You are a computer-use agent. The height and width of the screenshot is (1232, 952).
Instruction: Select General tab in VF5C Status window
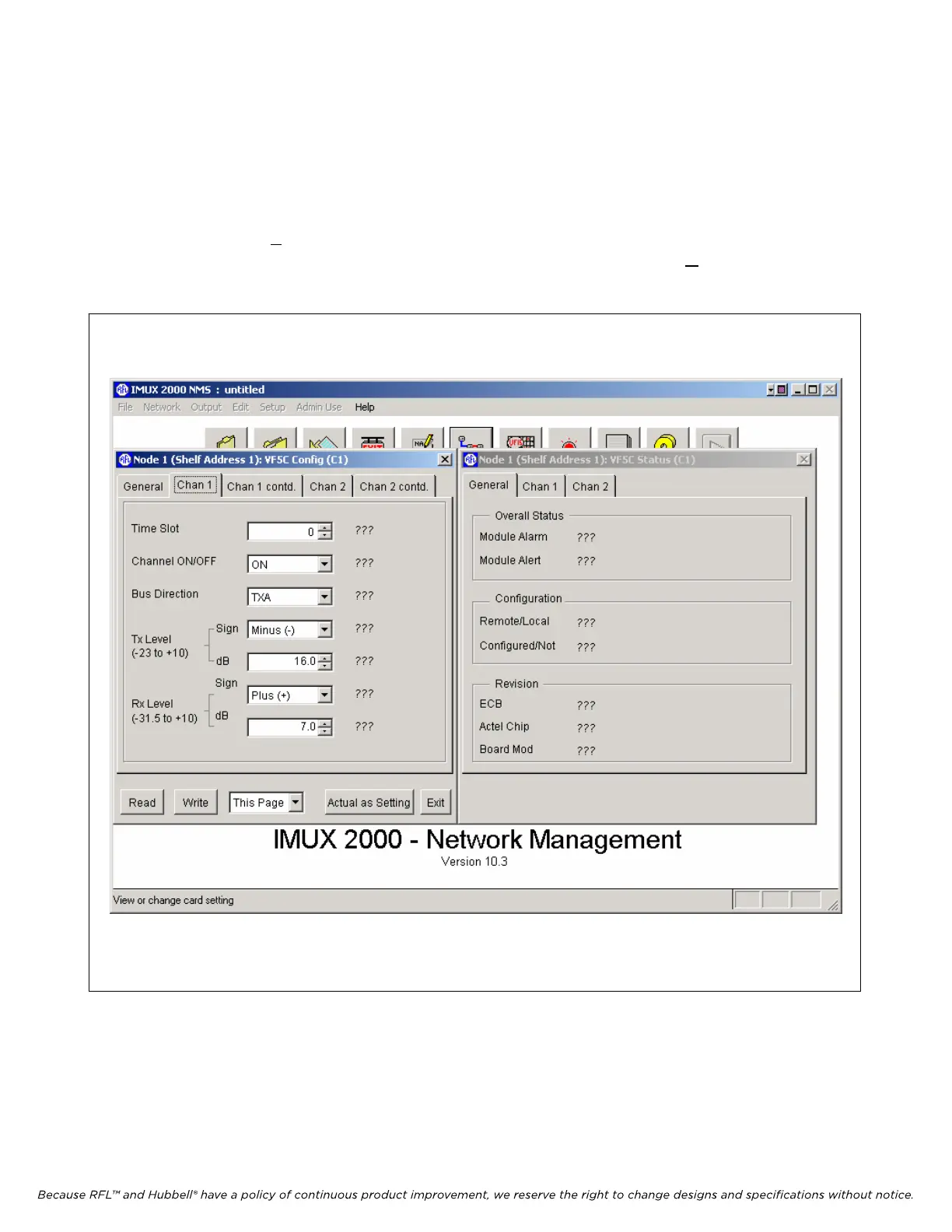point(488,485)
